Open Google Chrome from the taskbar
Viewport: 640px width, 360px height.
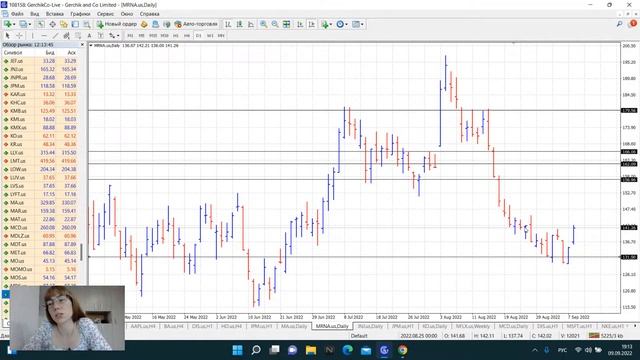pos(403,350)
